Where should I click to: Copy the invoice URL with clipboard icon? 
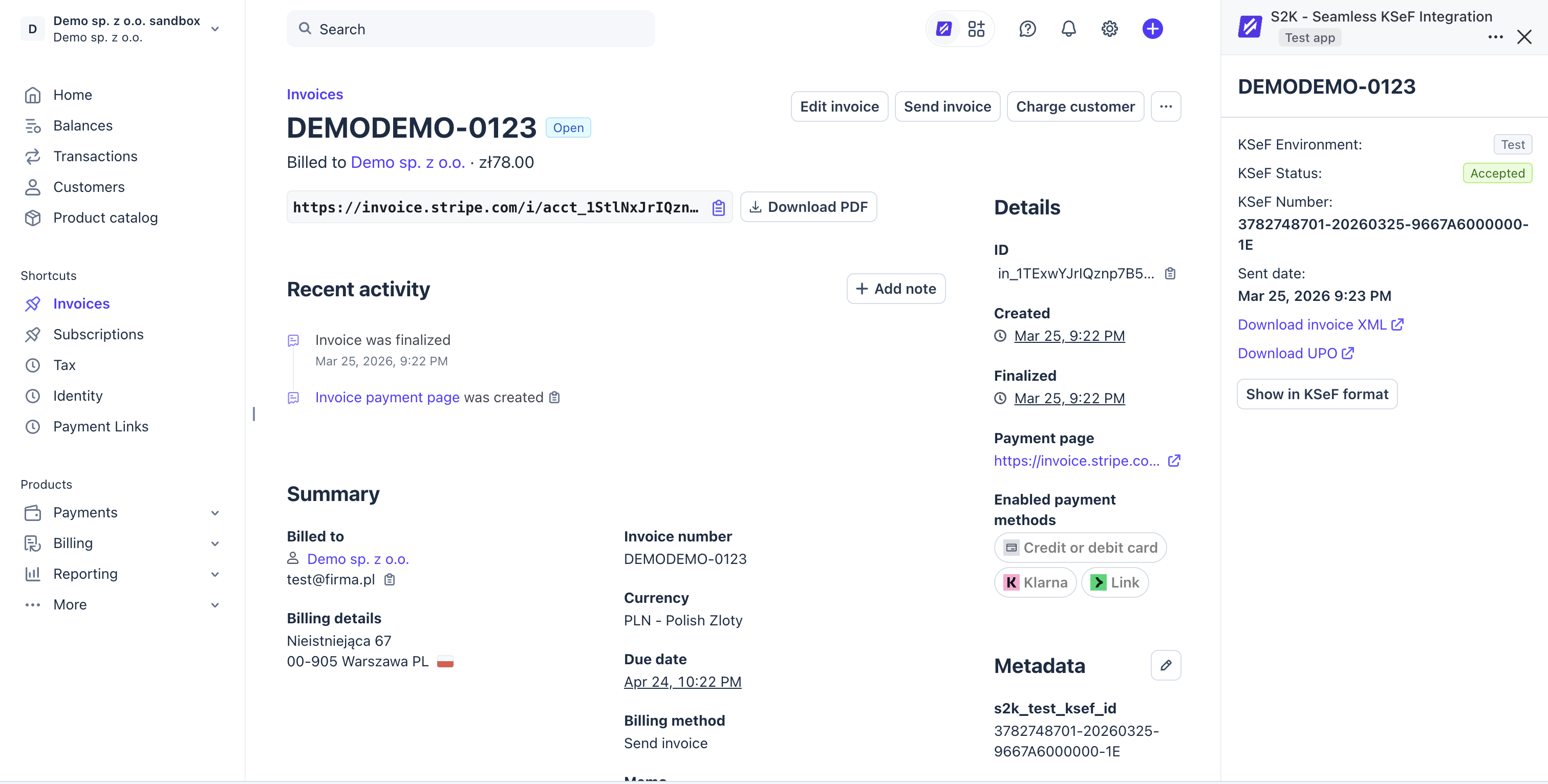pos(718,208)
